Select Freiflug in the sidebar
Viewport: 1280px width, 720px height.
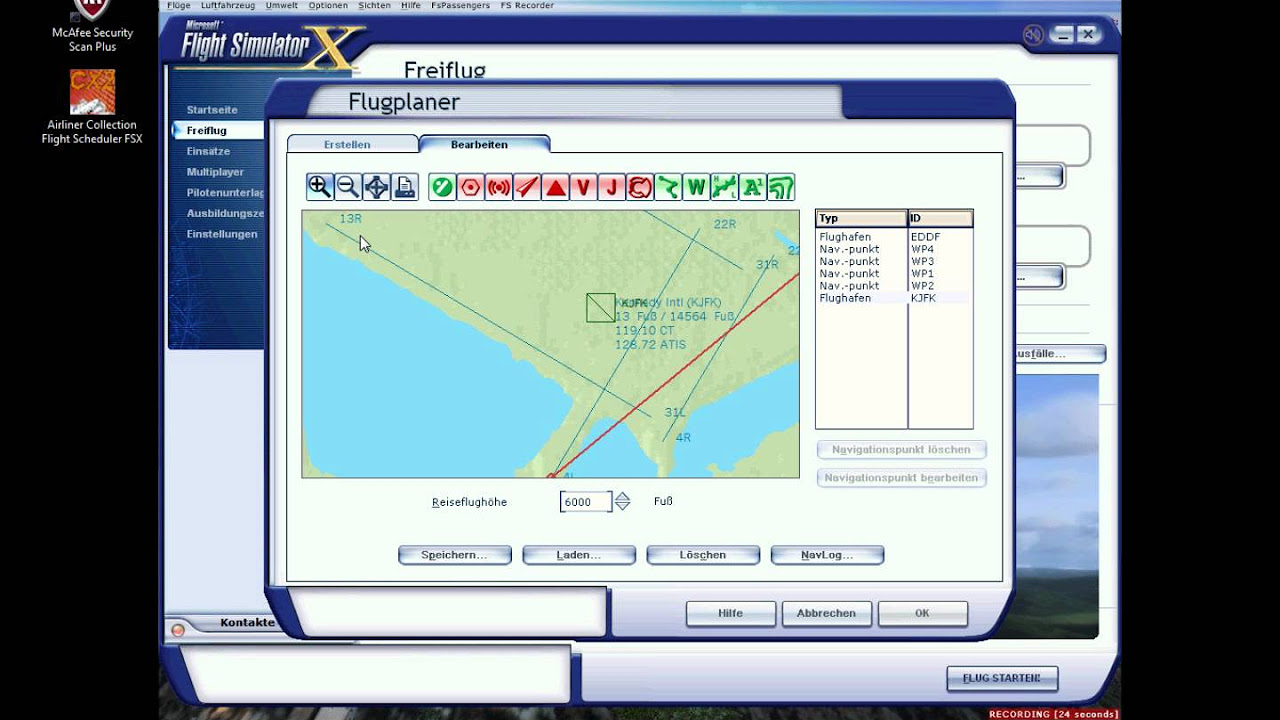[207, 131]
